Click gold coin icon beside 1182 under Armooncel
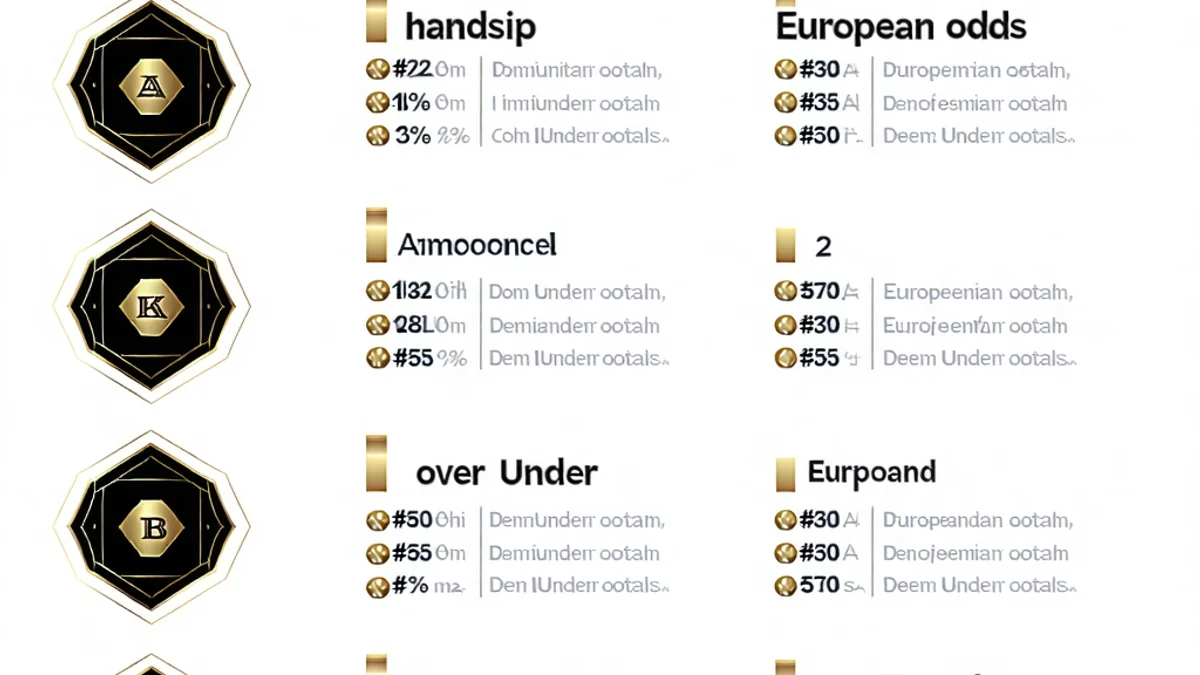Viewport: 1200px width, 675px height. pyautogui.click(x=378, y=292)
